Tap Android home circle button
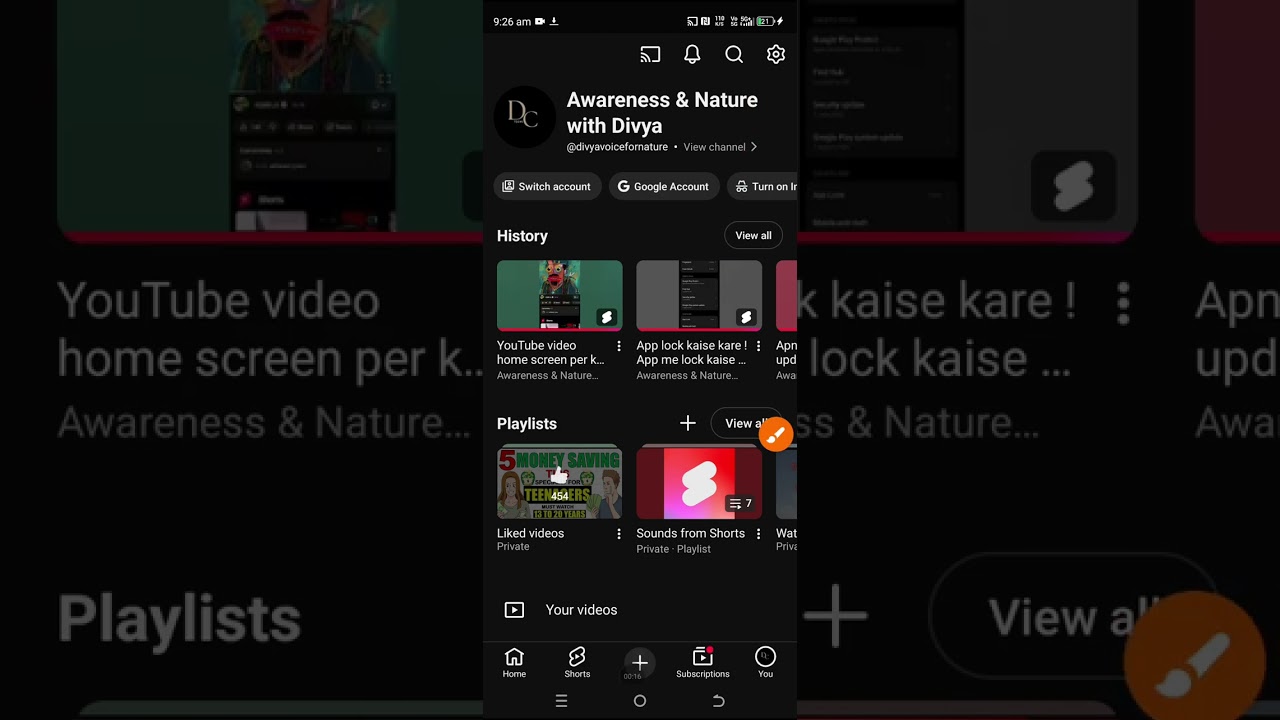 (x=640, y=701)
